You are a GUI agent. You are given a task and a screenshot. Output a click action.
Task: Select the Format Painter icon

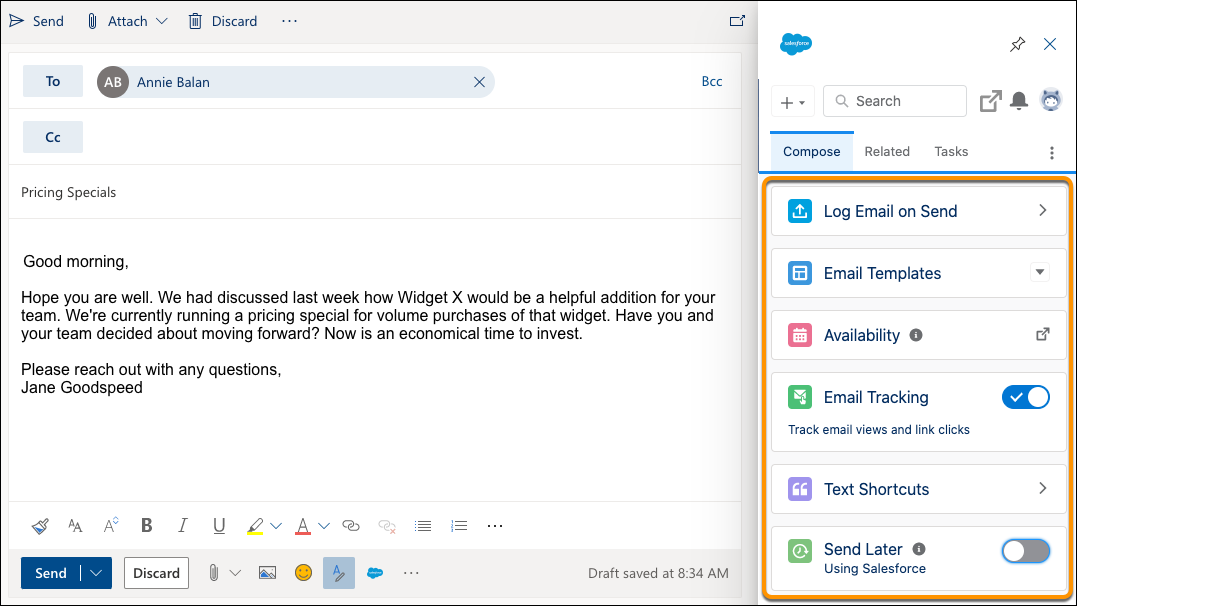tap(40, 525)
